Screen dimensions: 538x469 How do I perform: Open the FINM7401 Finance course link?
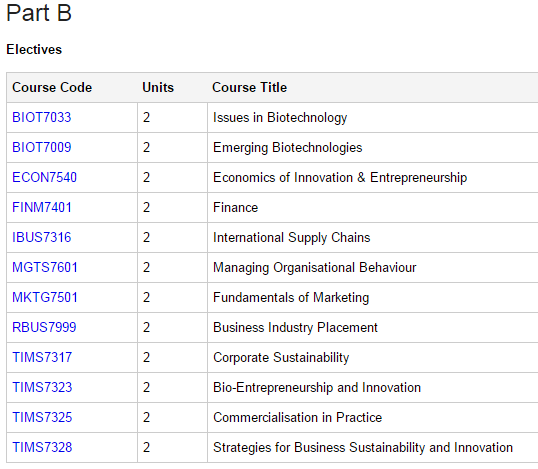(42, 207)
